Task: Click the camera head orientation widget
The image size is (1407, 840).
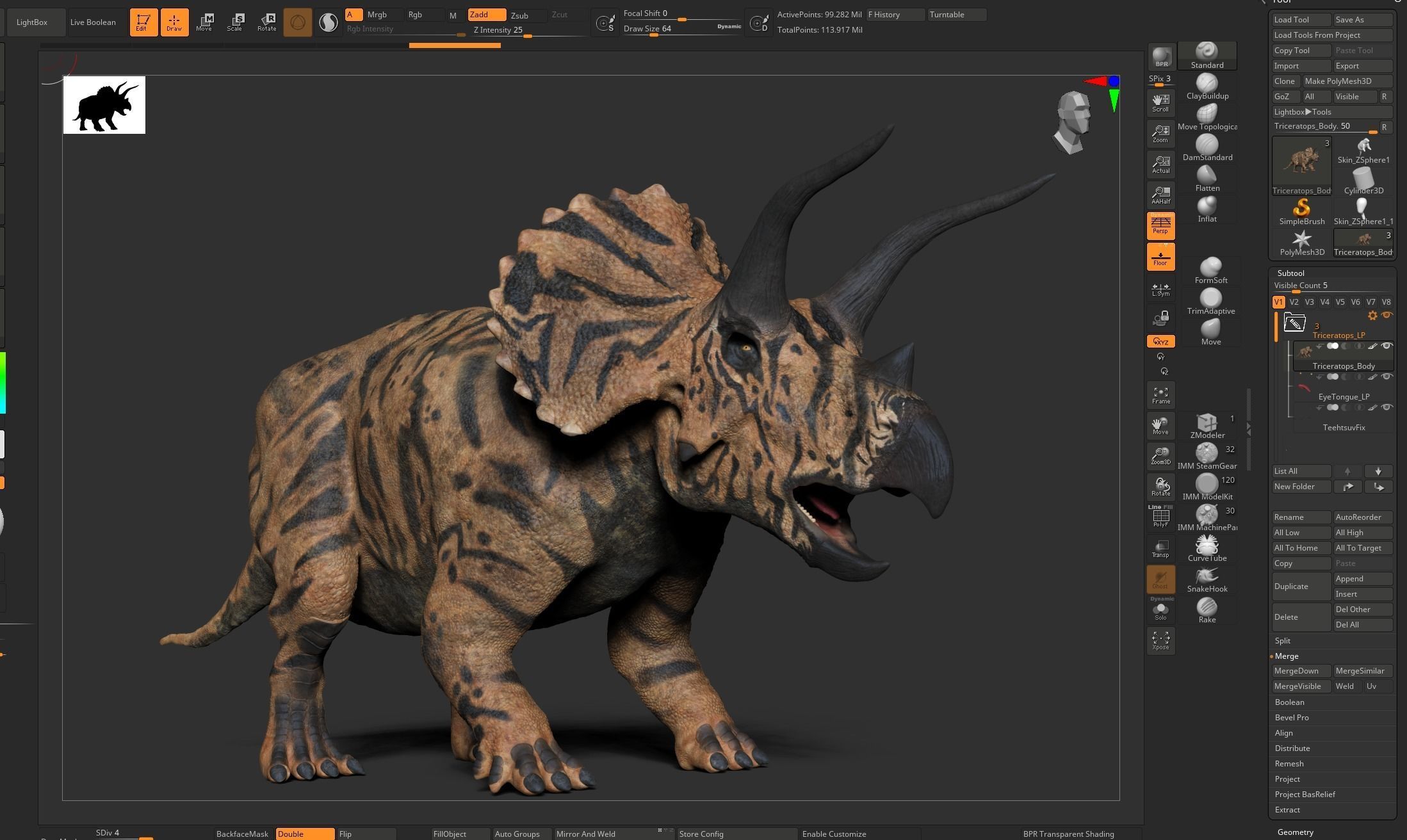Action: click(x=1073, y=122)
